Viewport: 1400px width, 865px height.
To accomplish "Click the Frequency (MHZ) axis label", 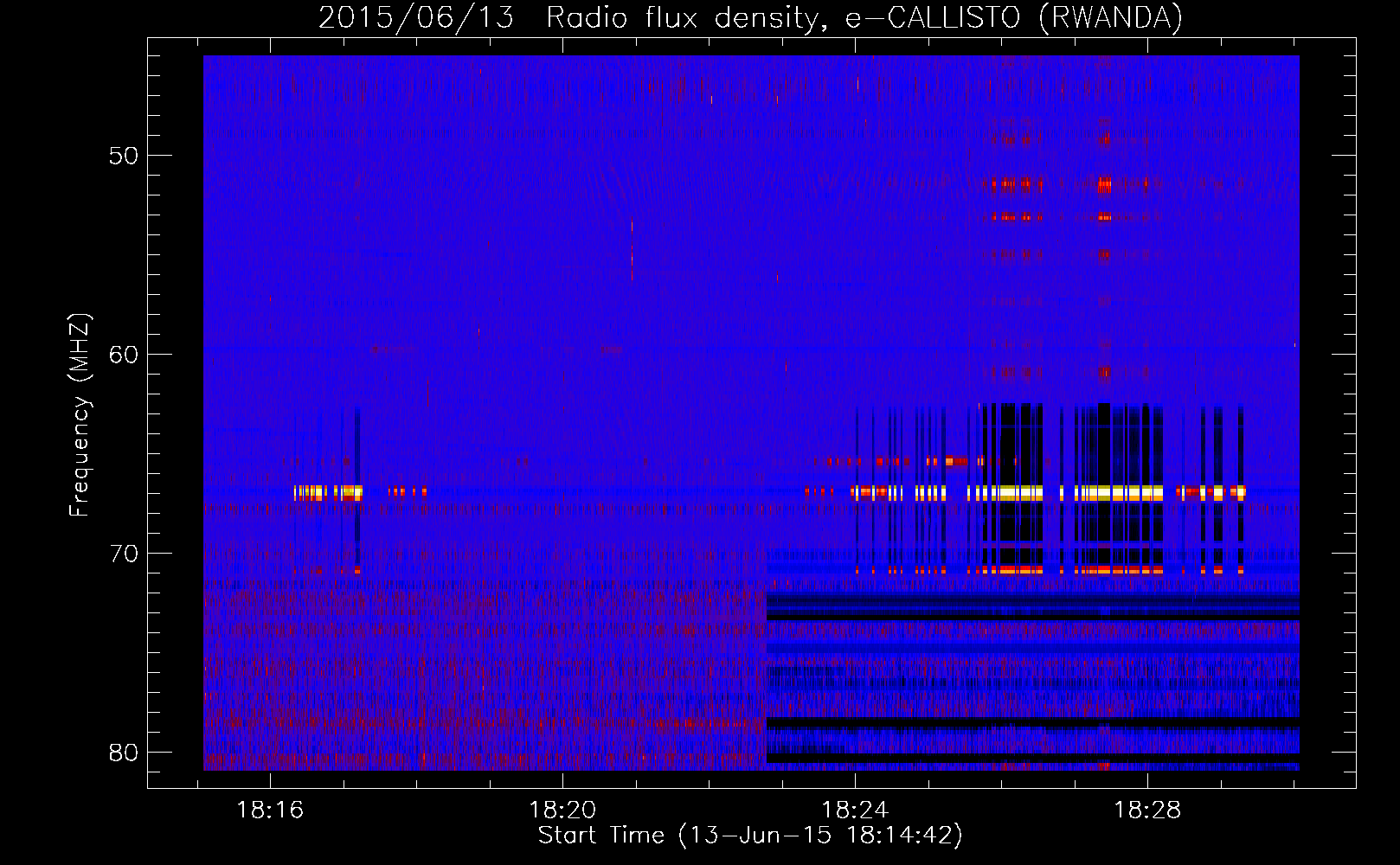I will pos(80,415).
